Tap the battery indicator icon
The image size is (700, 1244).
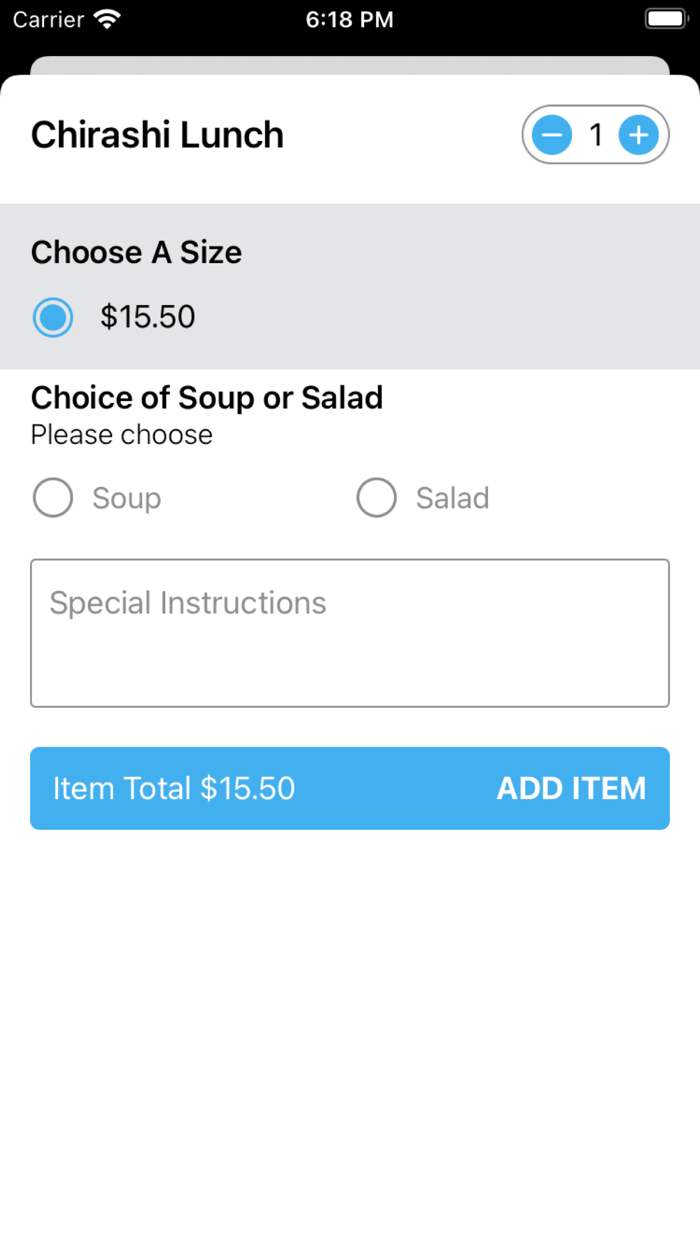tap(665, 19)
